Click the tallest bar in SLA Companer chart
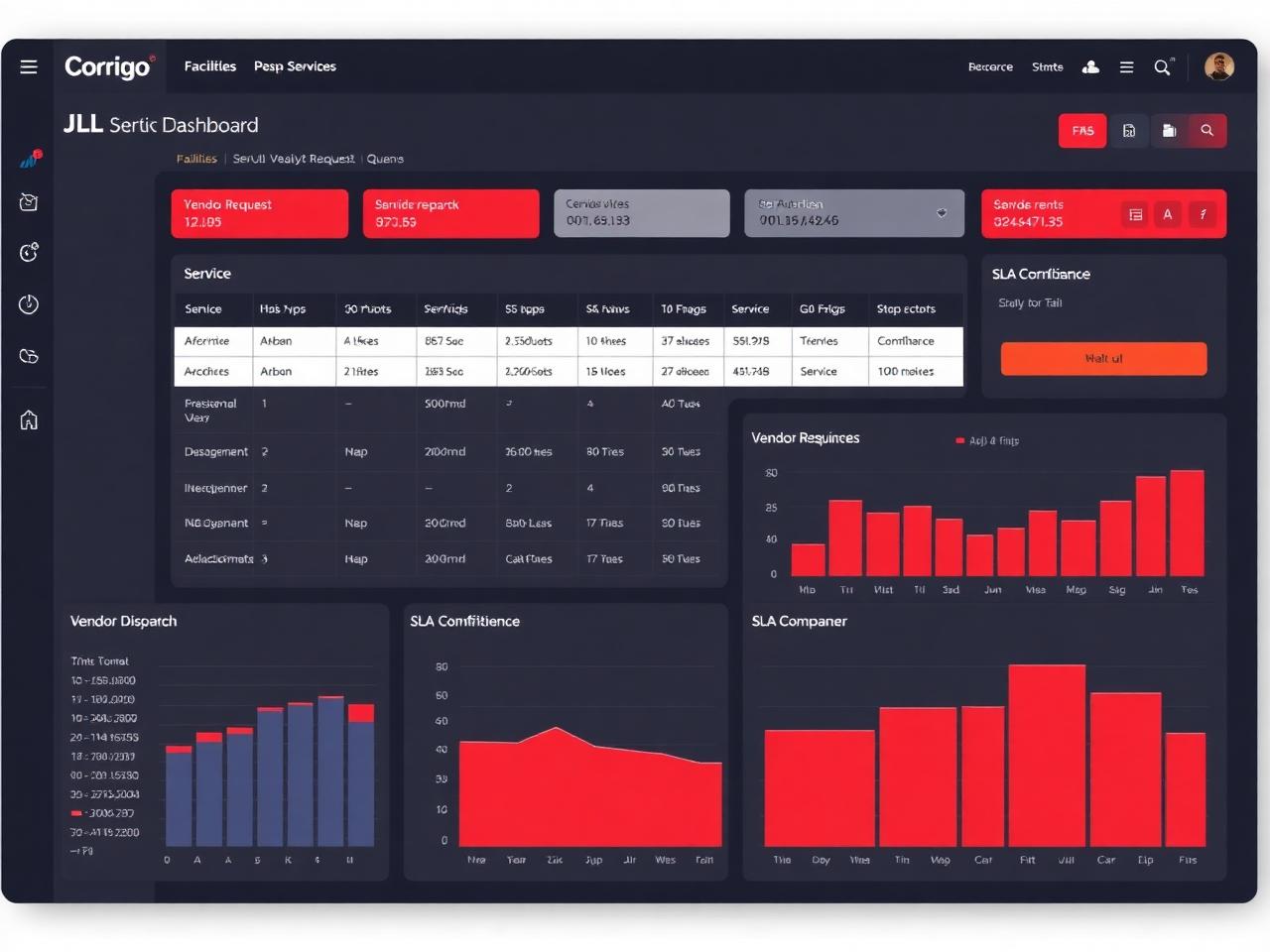The height and width of the screenshot is (952, 1270). [x=1047, y=755]
